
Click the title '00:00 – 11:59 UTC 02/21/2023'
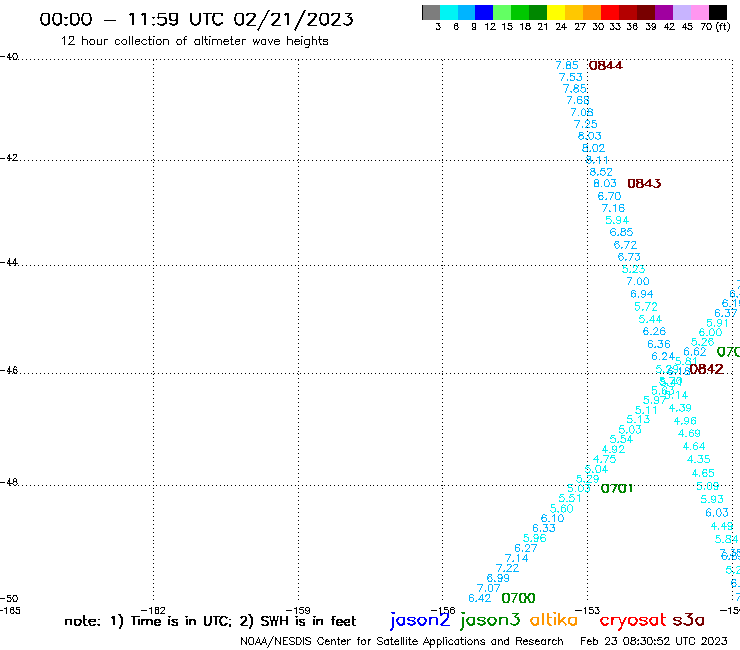(x=196, y=19)
